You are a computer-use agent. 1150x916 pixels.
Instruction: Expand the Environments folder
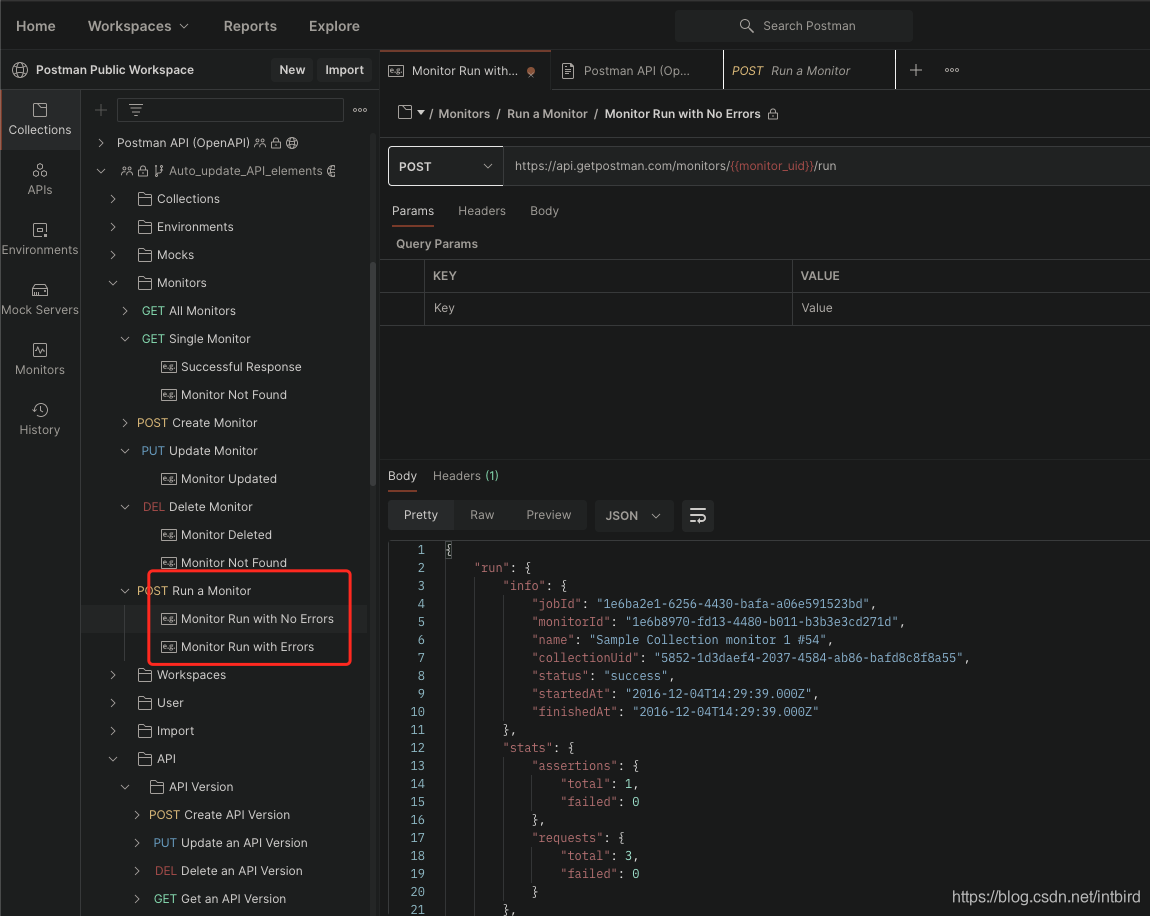click(113, 227)
